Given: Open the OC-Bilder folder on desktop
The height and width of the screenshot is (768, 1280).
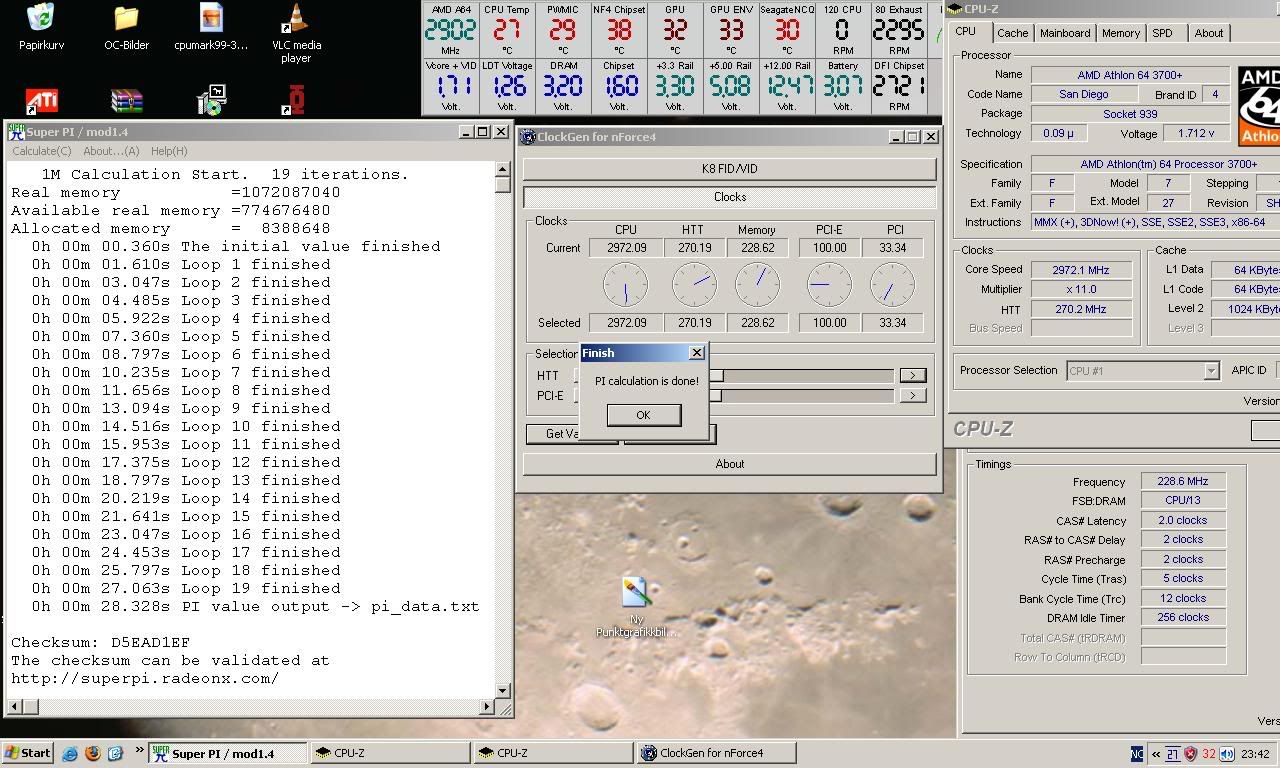Looking at the screenshot, I should pos(126,27).
